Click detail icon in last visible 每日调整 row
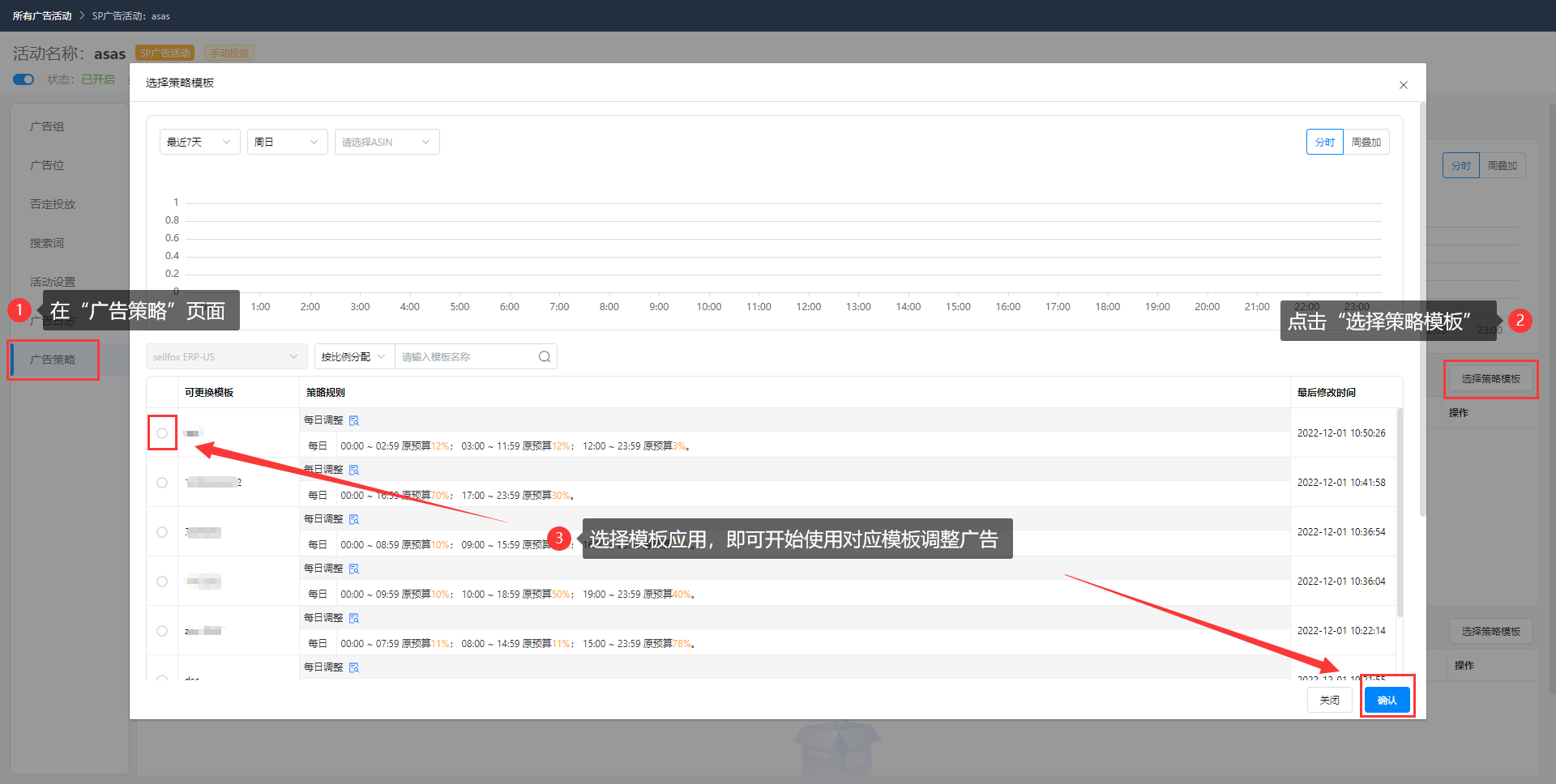 [354, 667]
